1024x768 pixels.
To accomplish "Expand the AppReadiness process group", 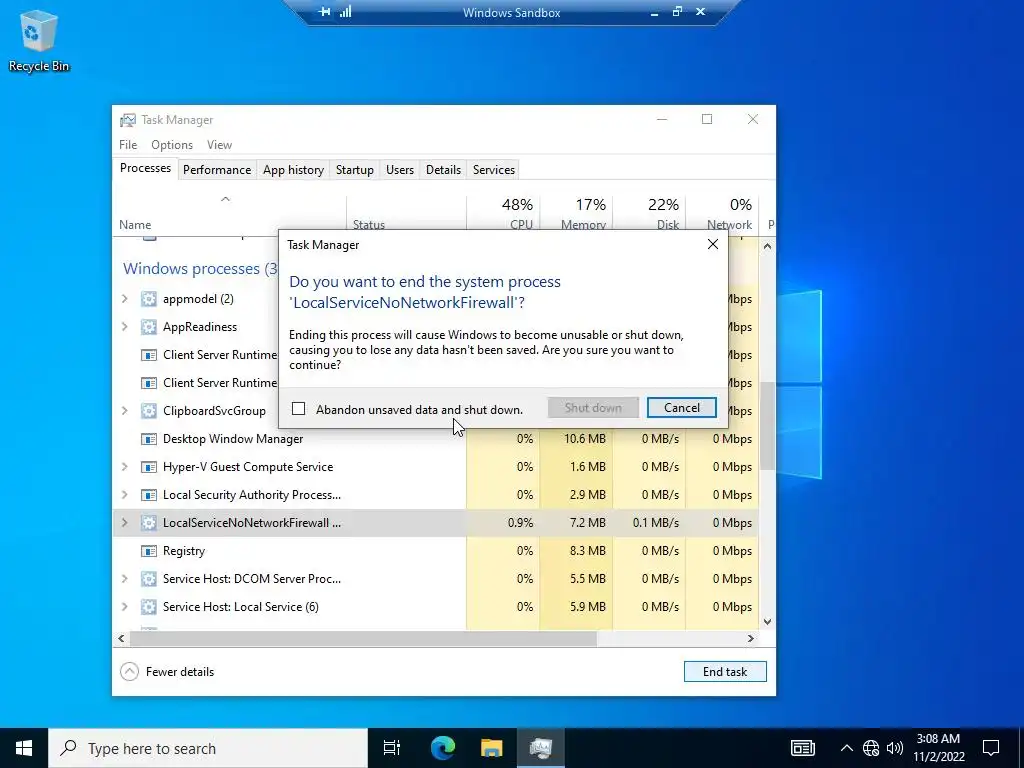I will click(x=125, y=327).
